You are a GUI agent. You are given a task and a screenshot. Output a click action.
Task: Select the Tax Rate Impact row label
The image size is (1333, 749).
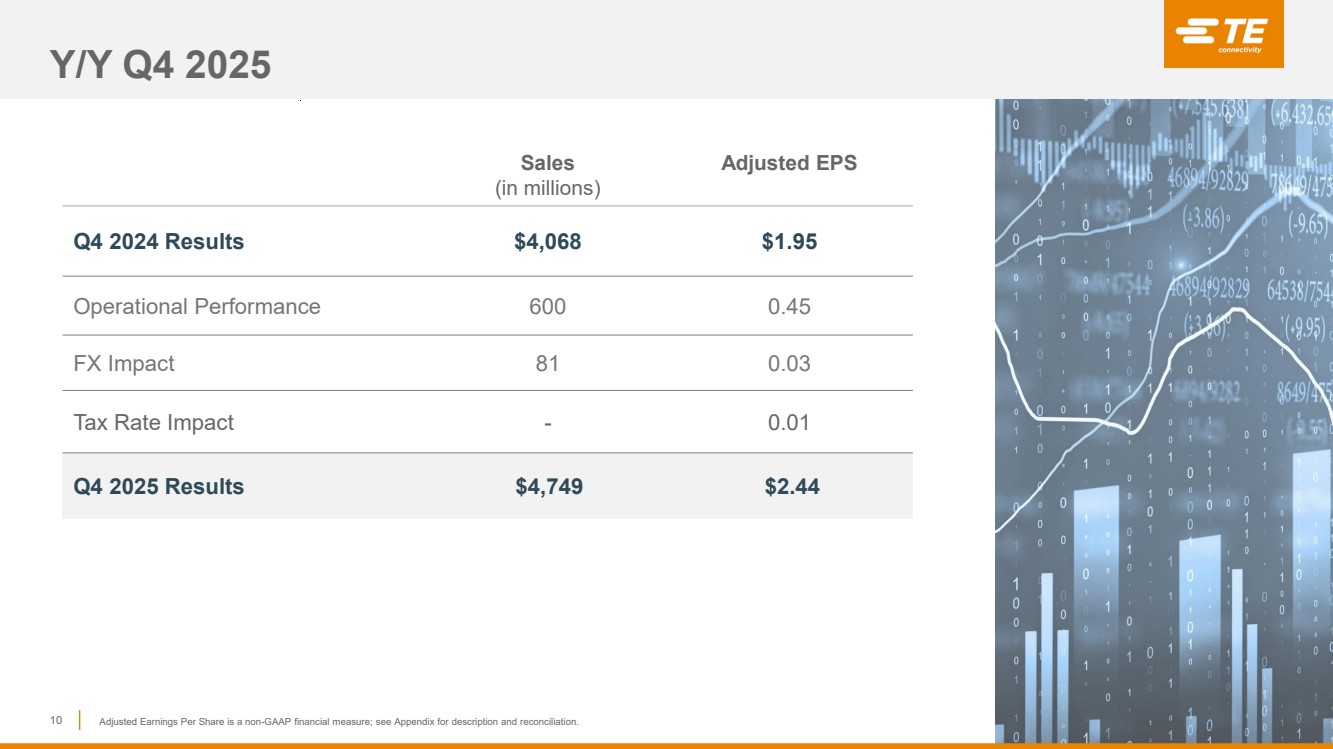153,422
